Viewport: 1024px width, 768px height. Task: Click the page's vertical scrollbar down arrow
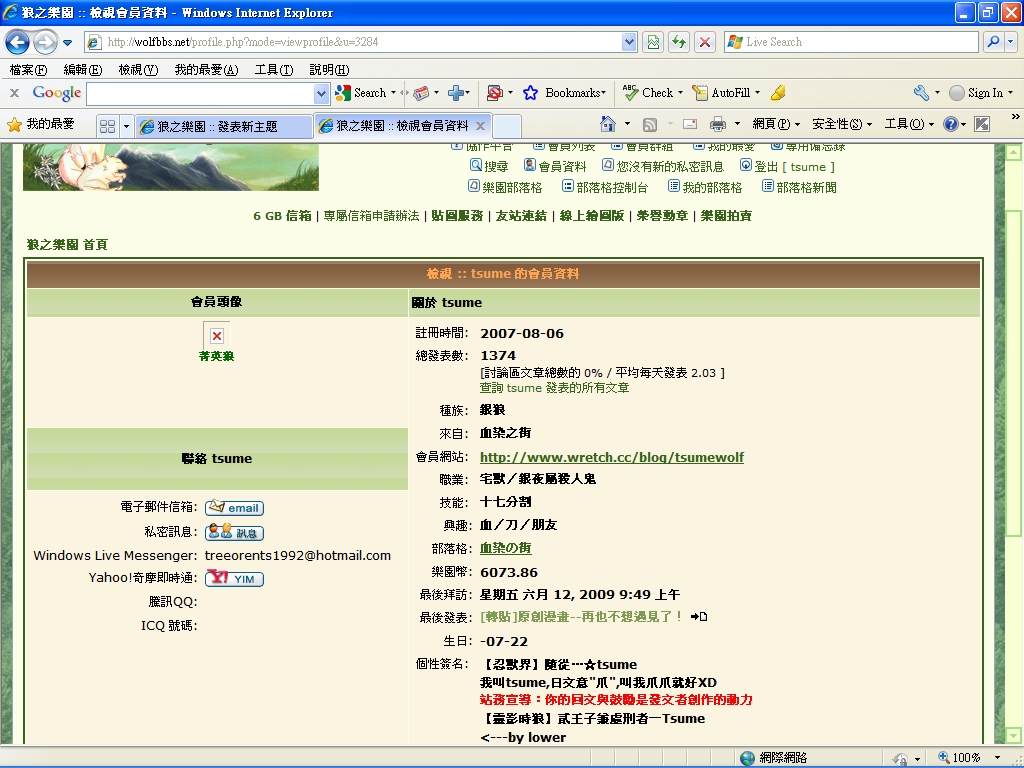1013,736
